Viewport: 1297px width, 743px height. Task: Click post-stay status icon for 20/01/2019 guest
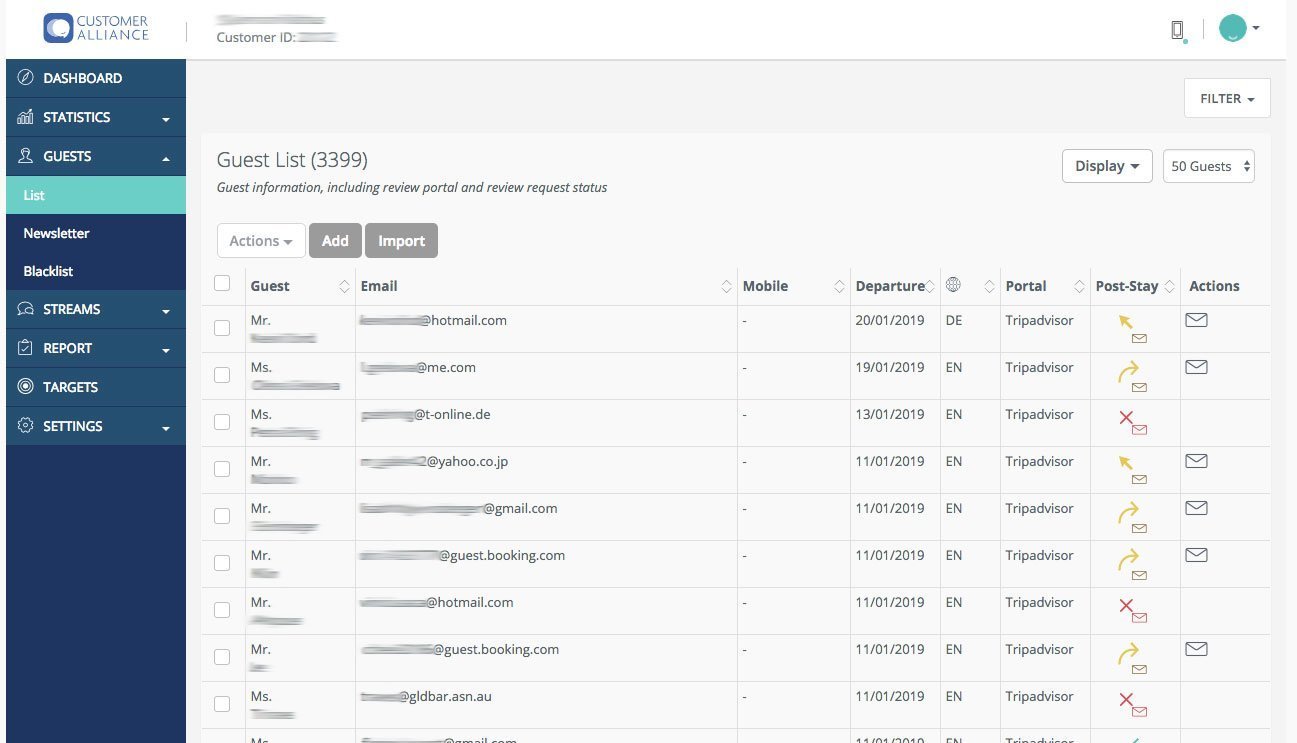pyautogui.click(x=1133, y=329)
